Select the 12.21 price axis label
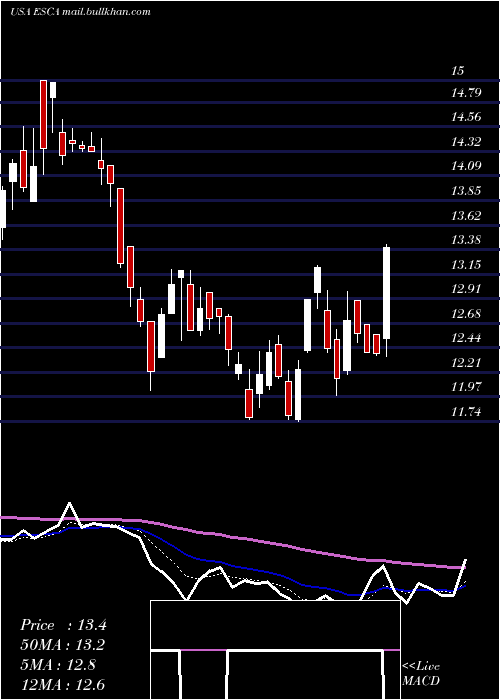This screenshot has width=500, height=700. click(466, 362)
